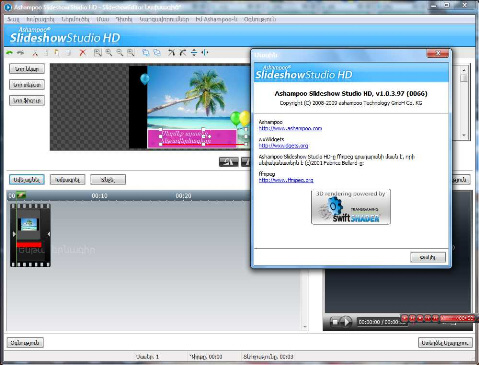This screenshot has height=365, width=479.
Task: Click the flip vertical arrows icon
Action: click(194, 53)
